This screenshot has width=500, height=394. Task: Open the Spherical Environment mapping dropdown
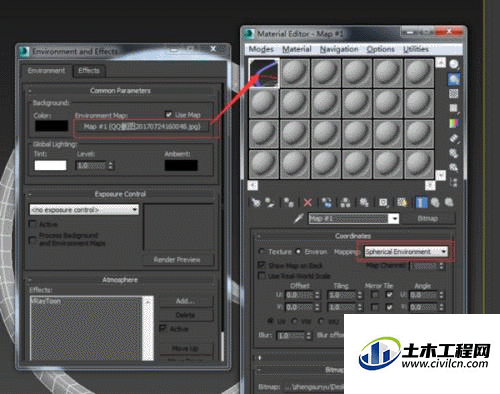pos(406,252)
